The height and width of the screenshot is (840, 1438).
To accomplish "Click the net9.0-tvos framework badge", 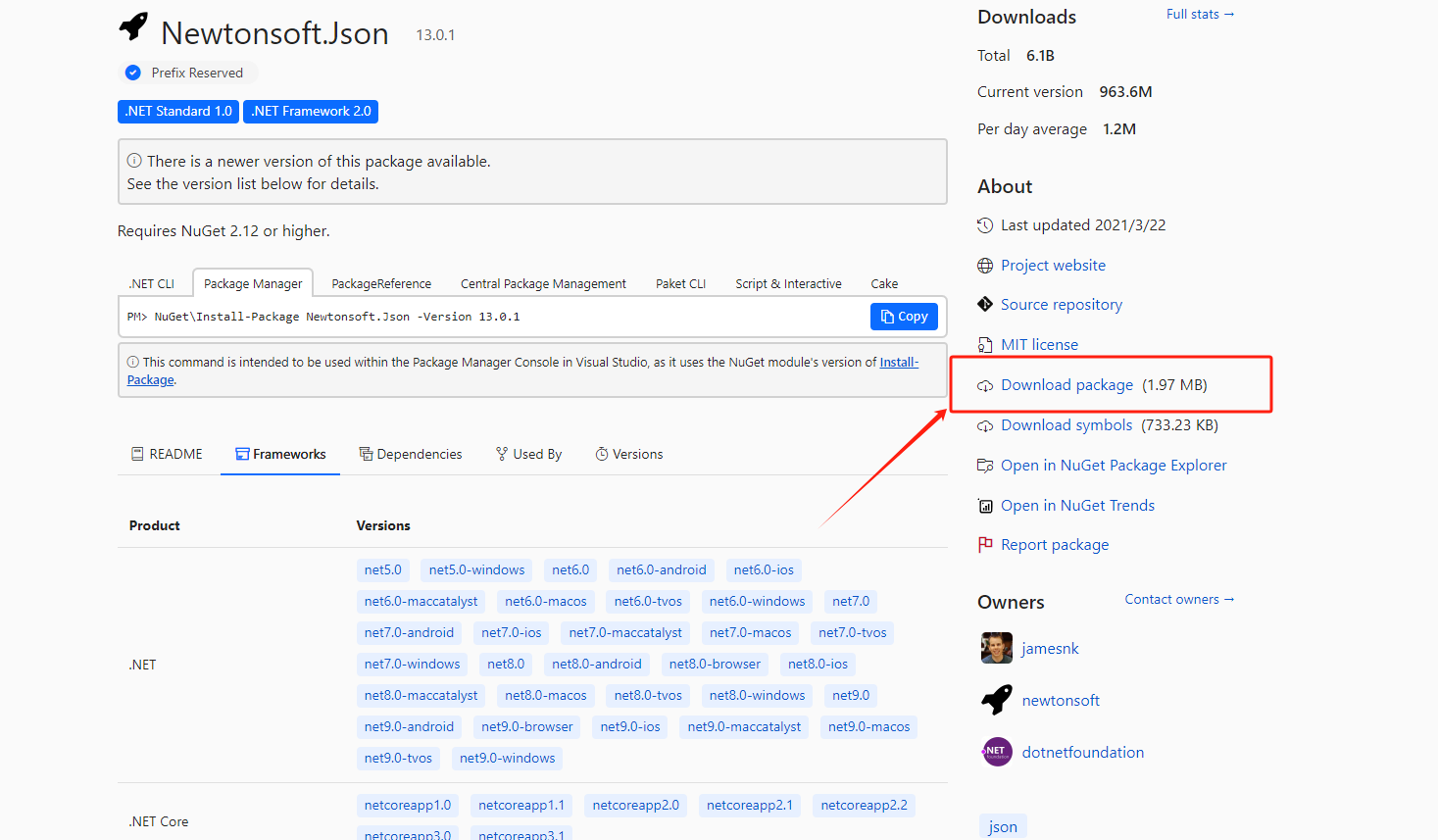I will point(398,758).
